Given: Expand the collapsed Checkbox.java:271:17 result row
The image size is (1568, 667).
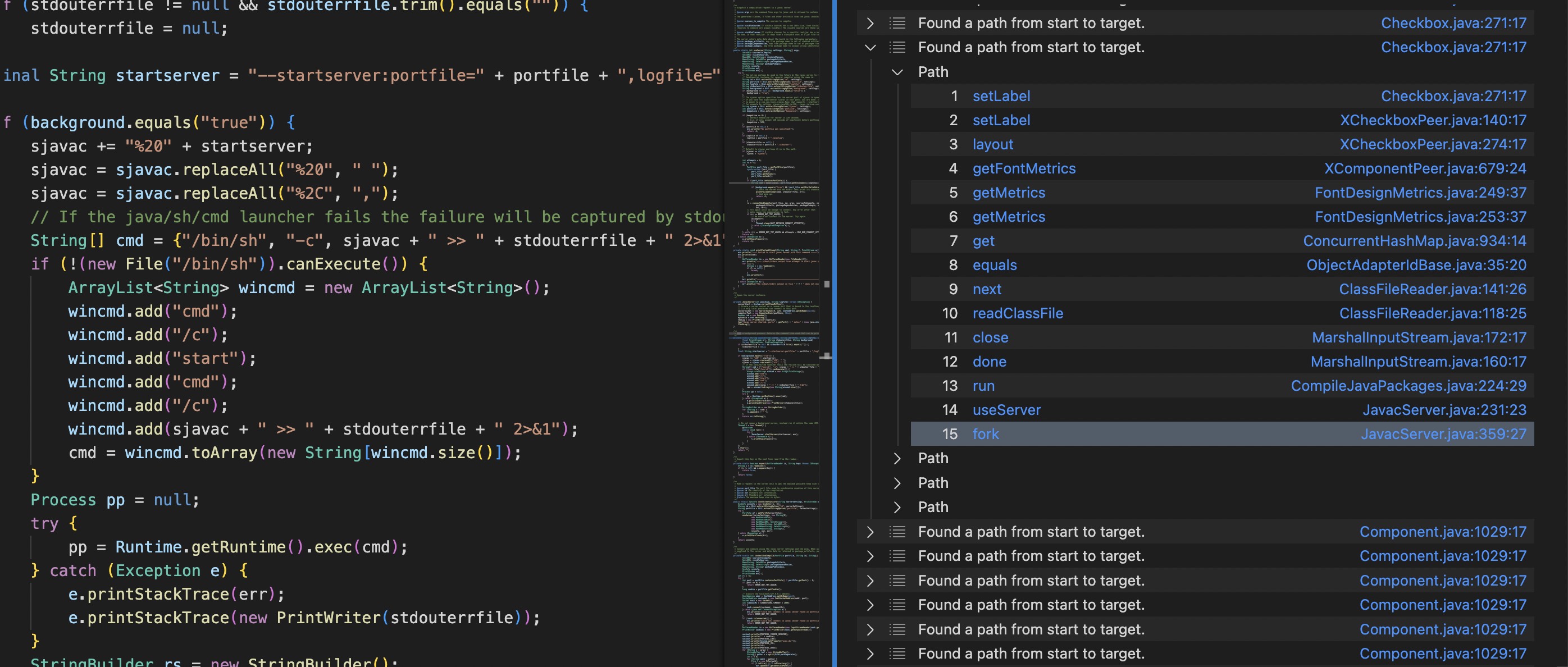Looking at the screenshot, I should point(870,23).
